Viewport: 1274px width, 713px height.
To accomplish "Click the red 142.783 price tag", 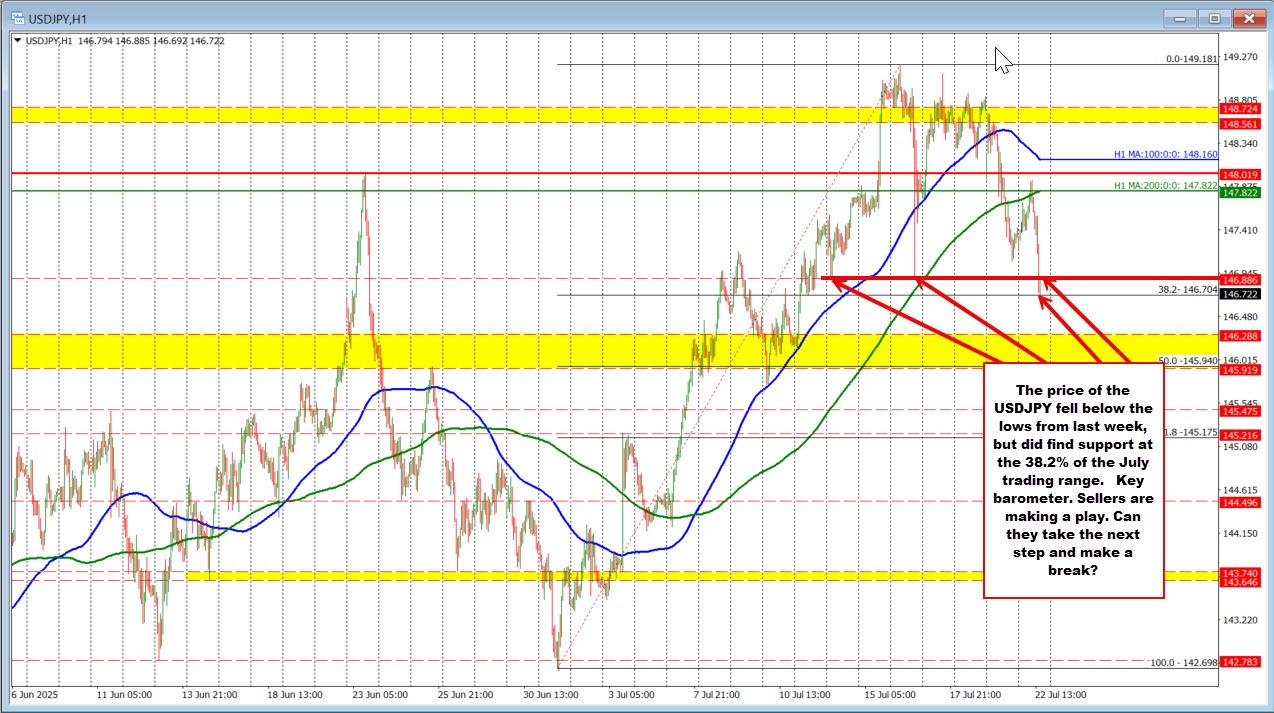I will (1240, 662).
